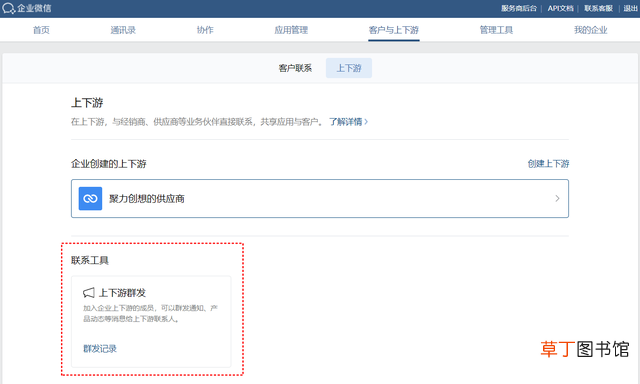Click the 企业微信 logo icon
The height and width of the screenshot is (384, 640).
8,8
